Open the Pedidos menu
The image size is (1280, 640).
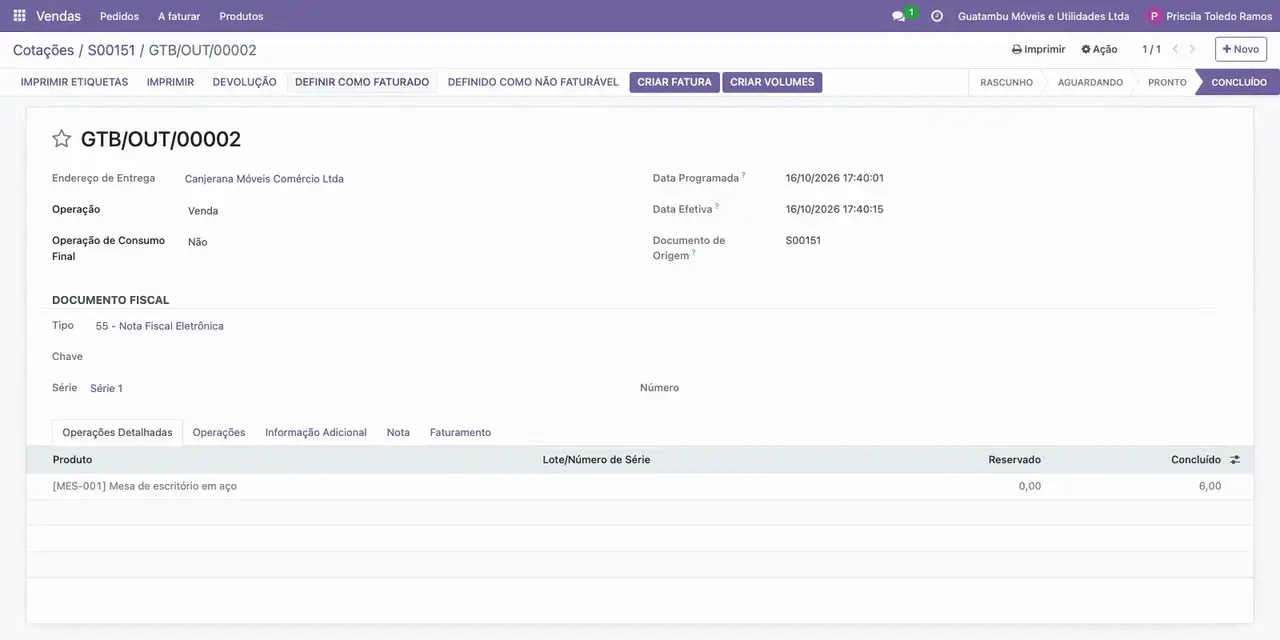[x=120, y=16]
